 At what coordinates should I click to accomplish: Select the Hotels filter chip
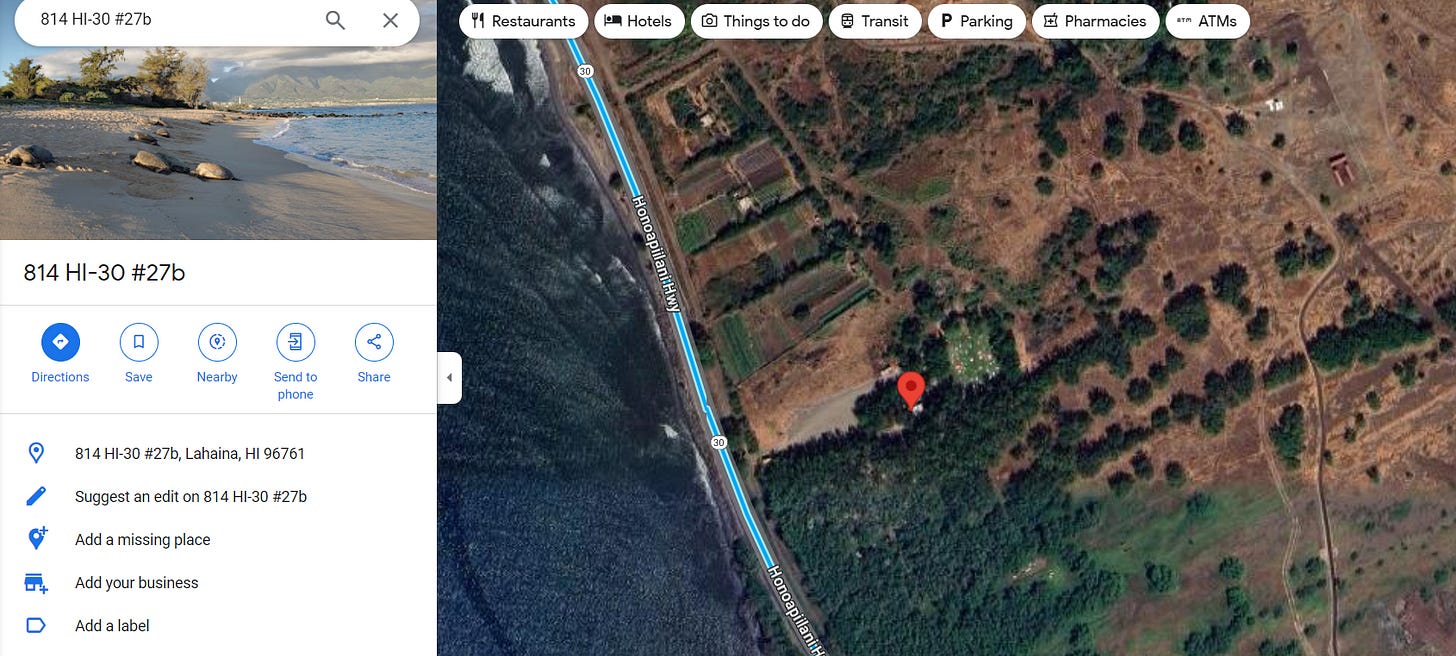coord(639,21)
